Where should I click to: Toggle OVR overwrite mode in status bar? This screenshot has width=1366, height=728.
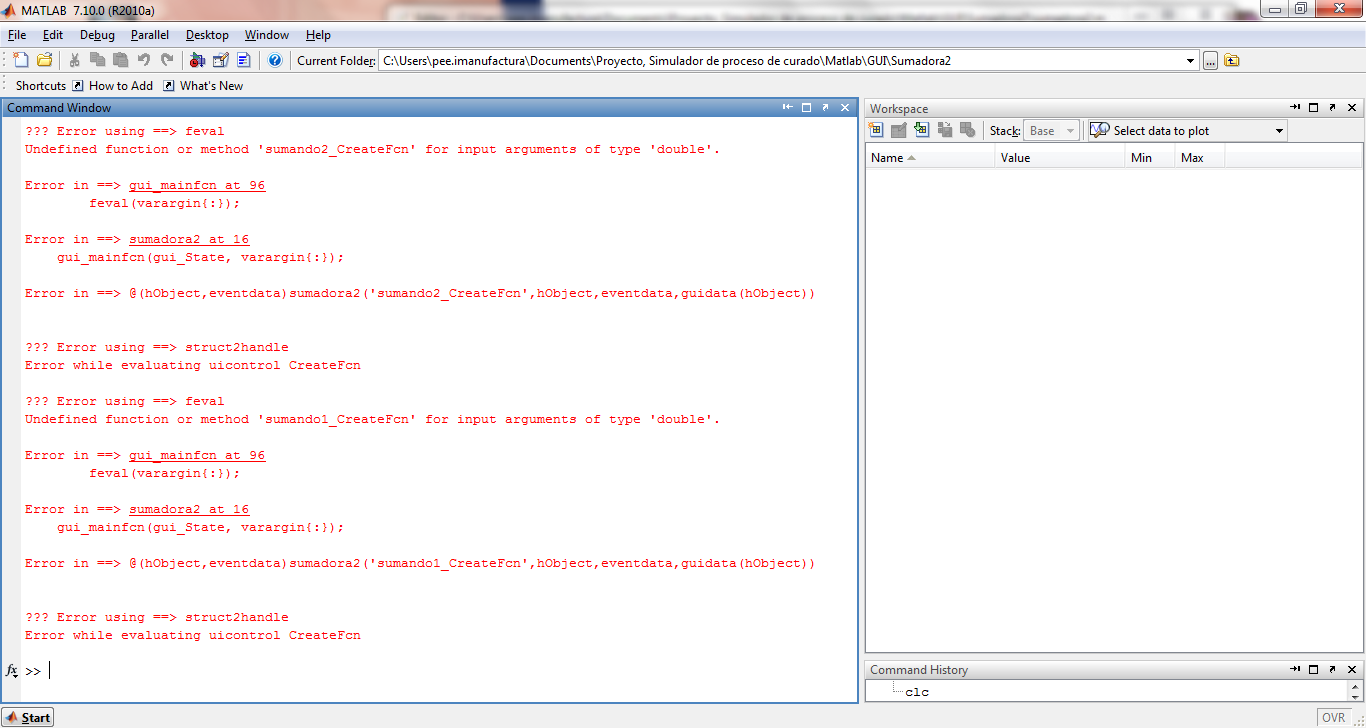[x=1333, y=717]
